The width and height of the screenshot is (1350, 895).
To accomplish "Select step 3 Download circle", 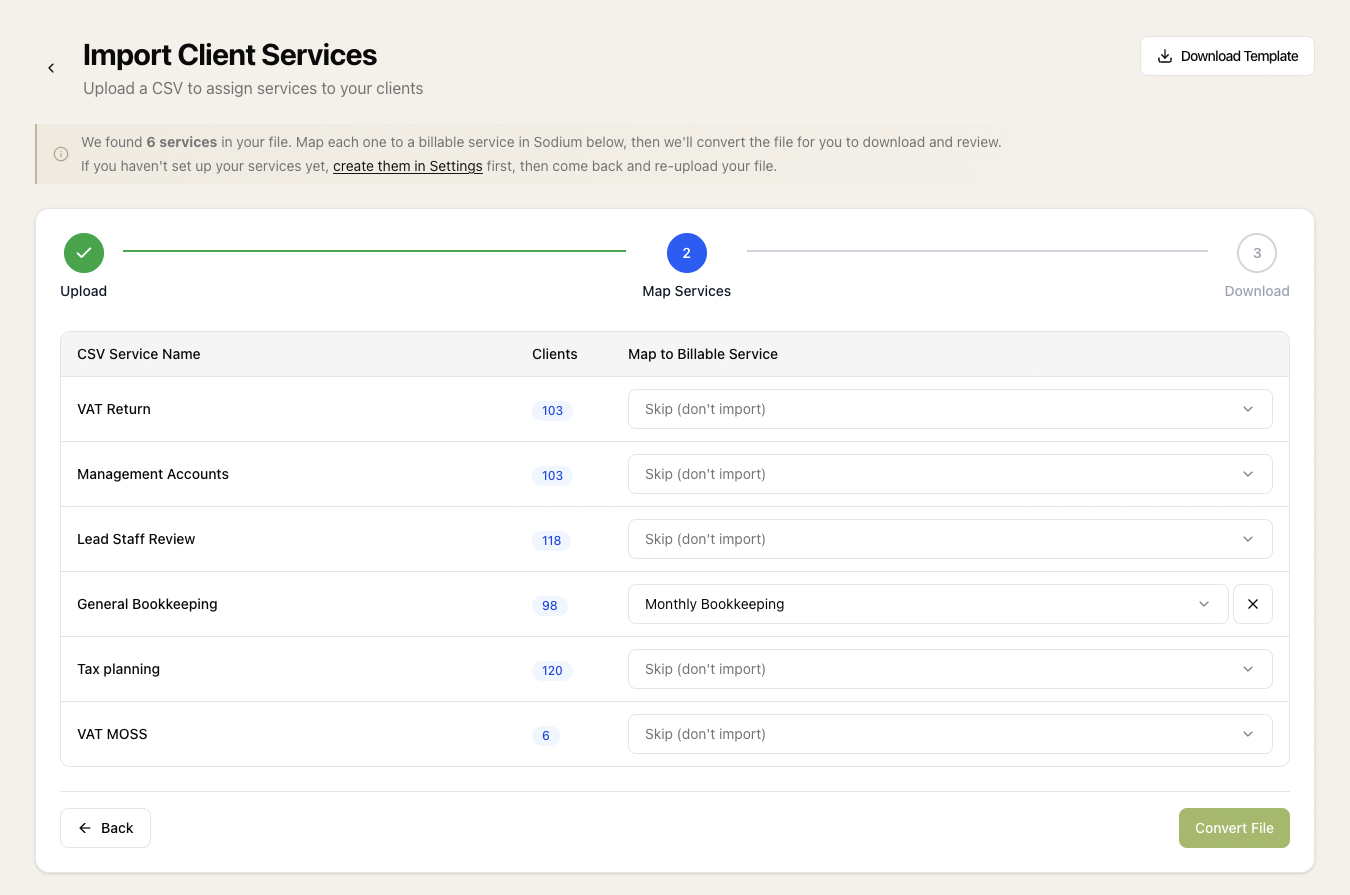I will coord(1257,253).
